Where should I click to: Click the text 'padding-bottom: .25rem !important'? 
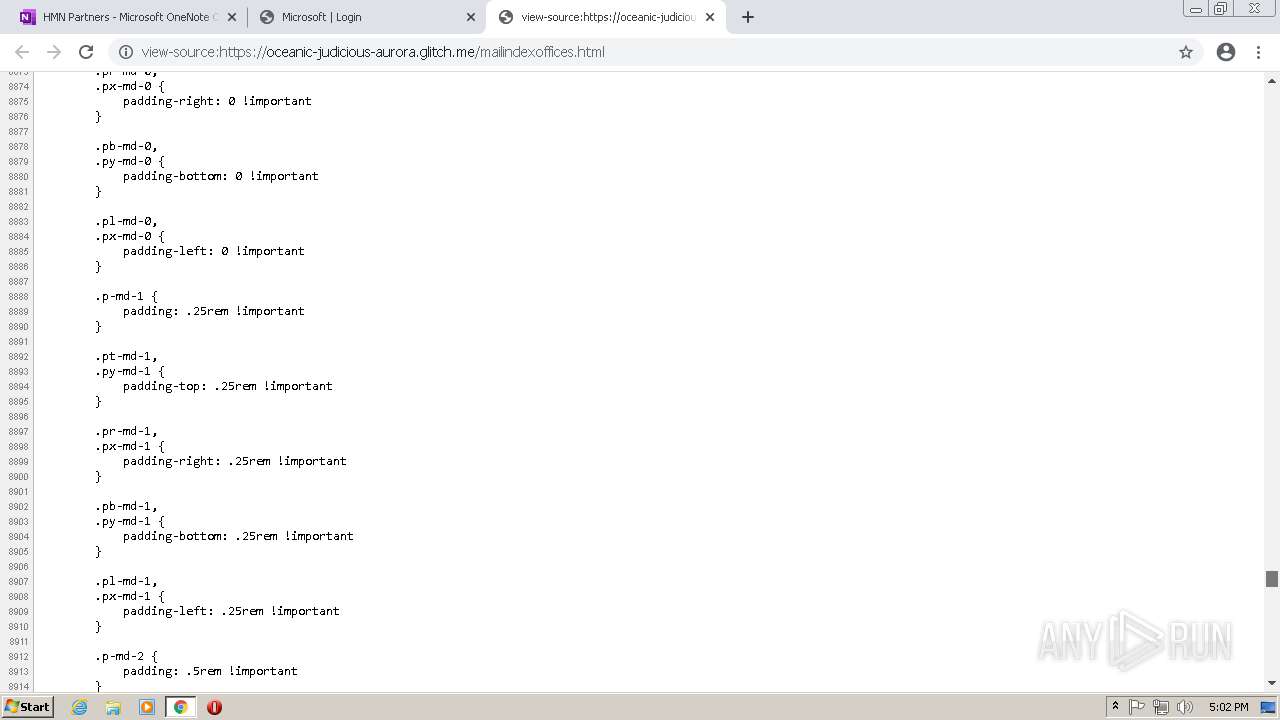click(x=238, y=536)
